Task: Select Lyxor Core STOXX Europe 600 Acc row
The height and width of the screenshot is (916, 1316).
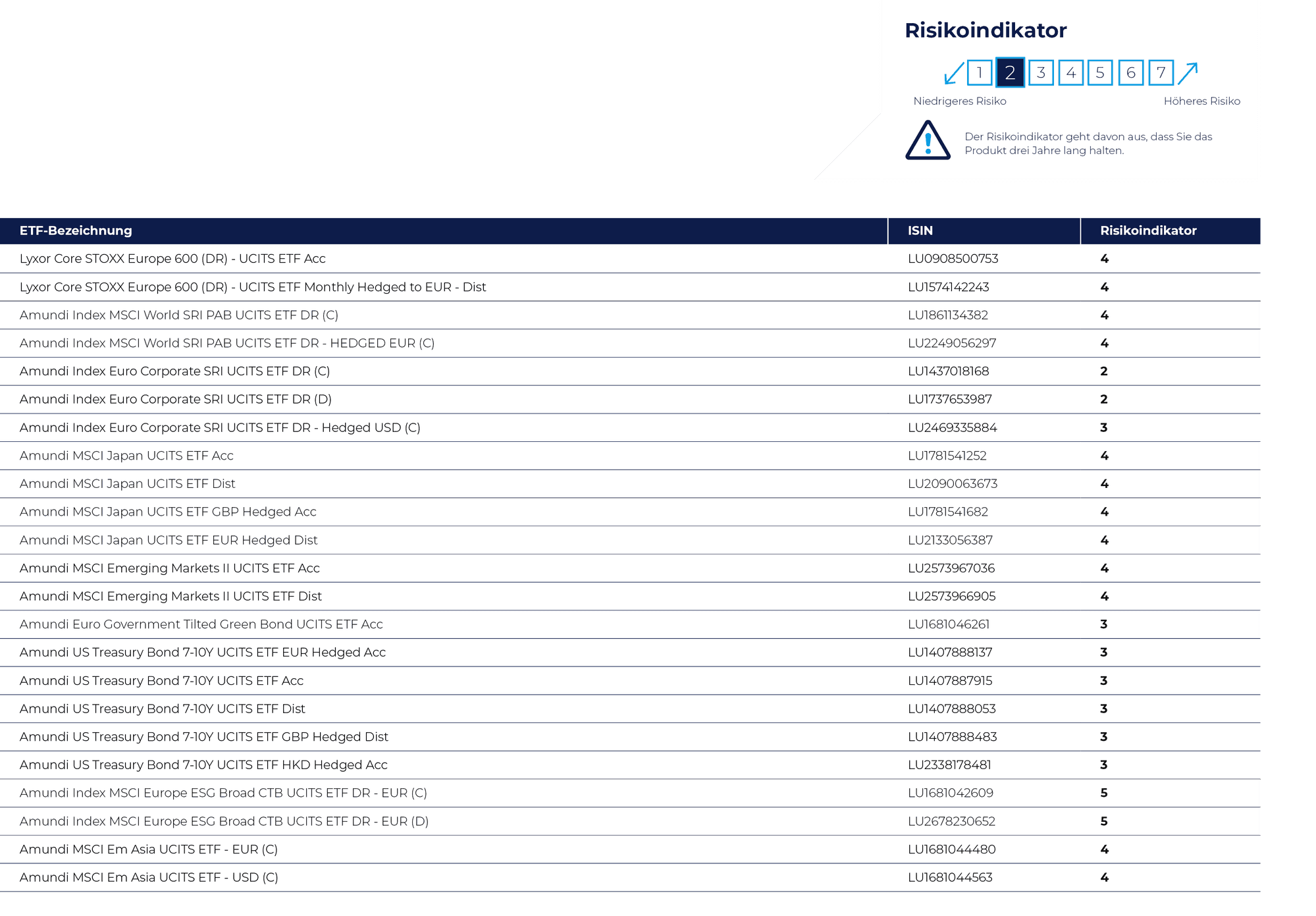Action: (172, 259)
